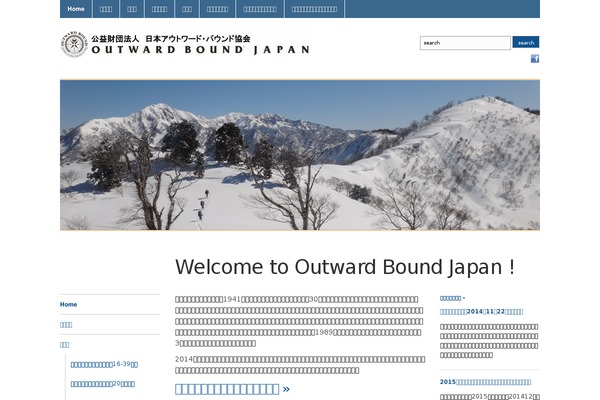Click the Outward Bound Japan logo
The width and height of the screenshot is (600, 400).
[x=185, y=44]
